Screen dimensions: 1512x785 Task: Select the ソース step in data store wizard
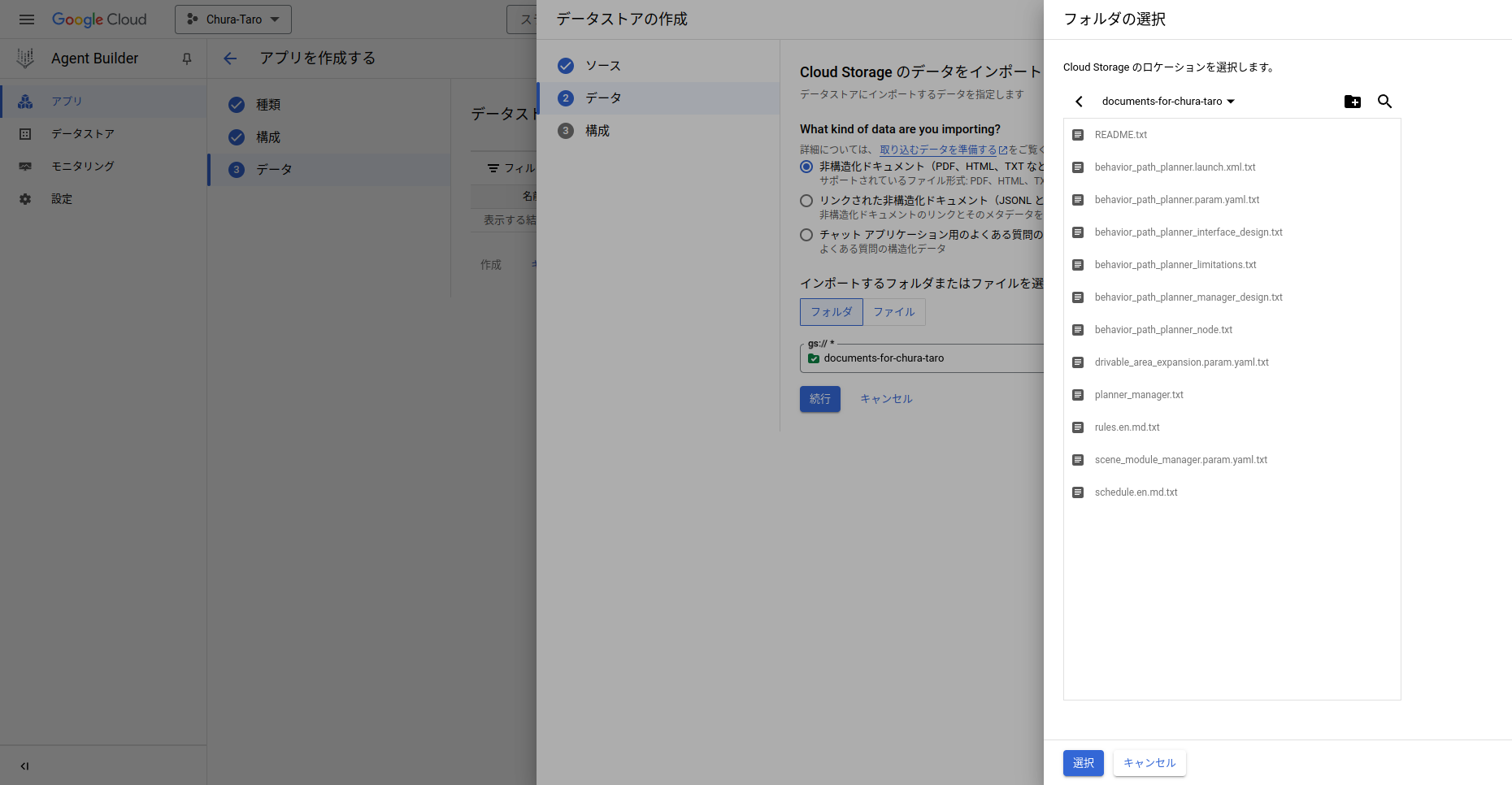pos(658,66)
